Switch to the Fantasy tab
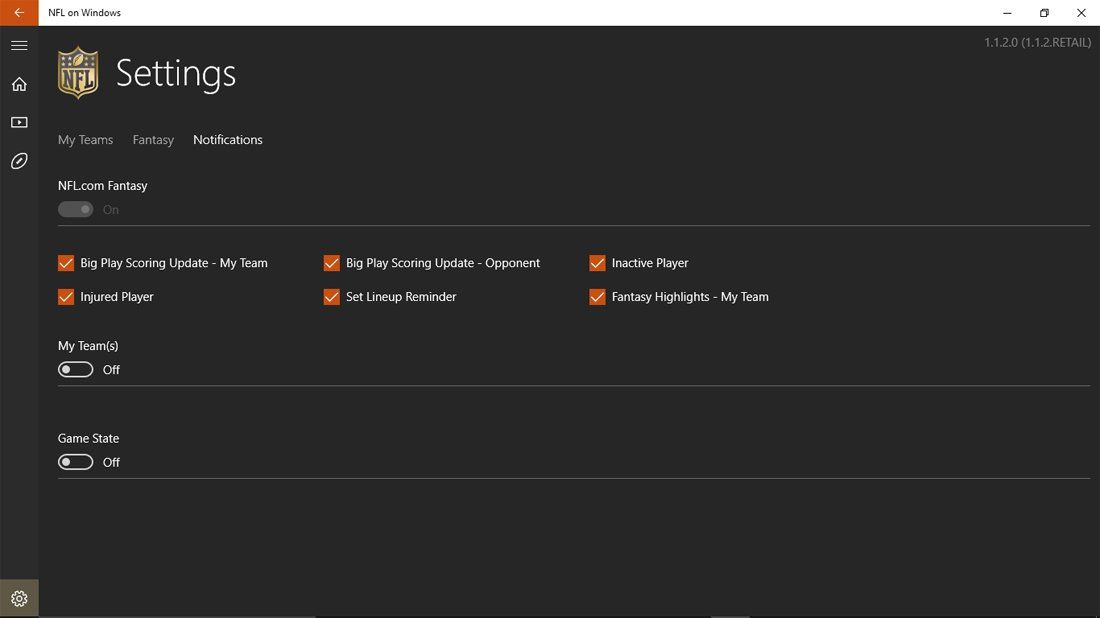1100x618 pixels. tap(153, 140)
